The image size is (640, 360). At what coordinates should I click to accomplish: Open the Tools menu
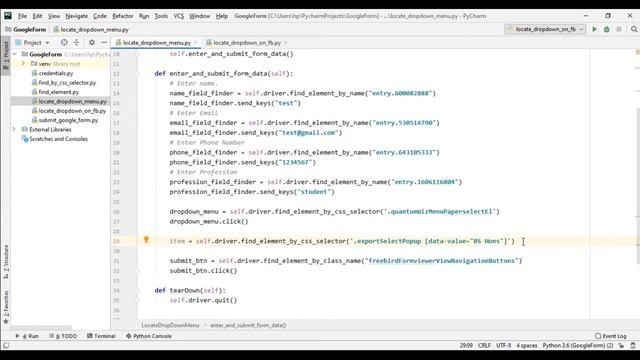pyautogui.click(x=161, y=16)
